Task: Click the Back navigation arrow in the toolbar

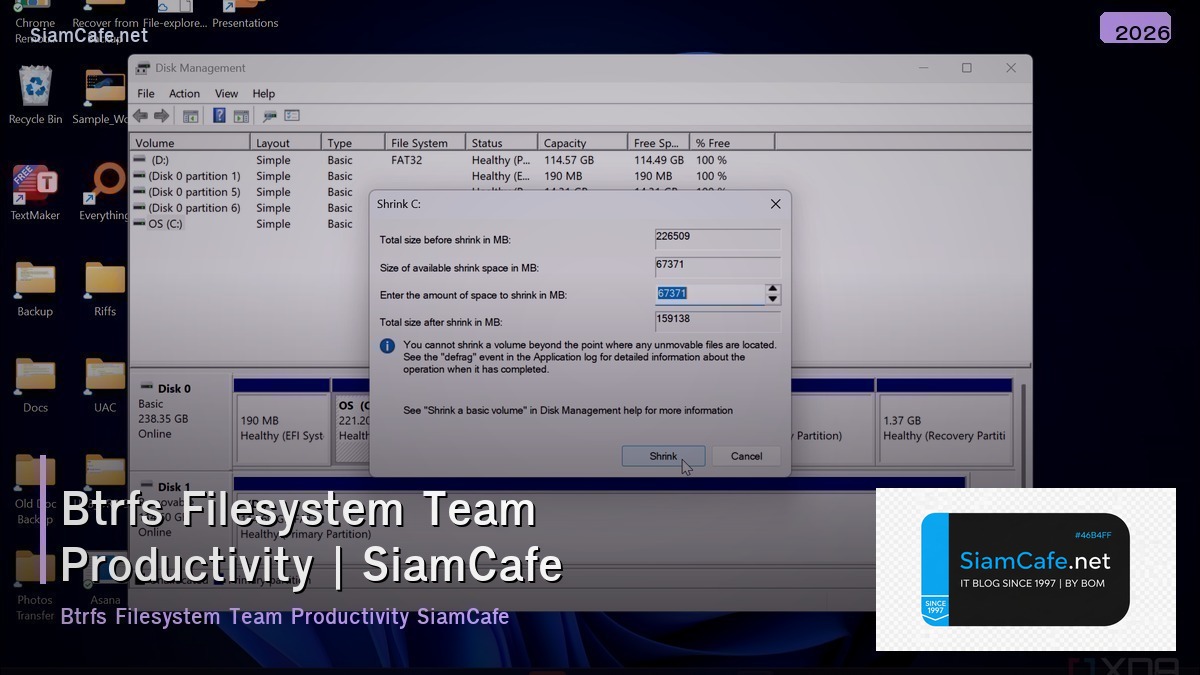Action: pos(140,116)
